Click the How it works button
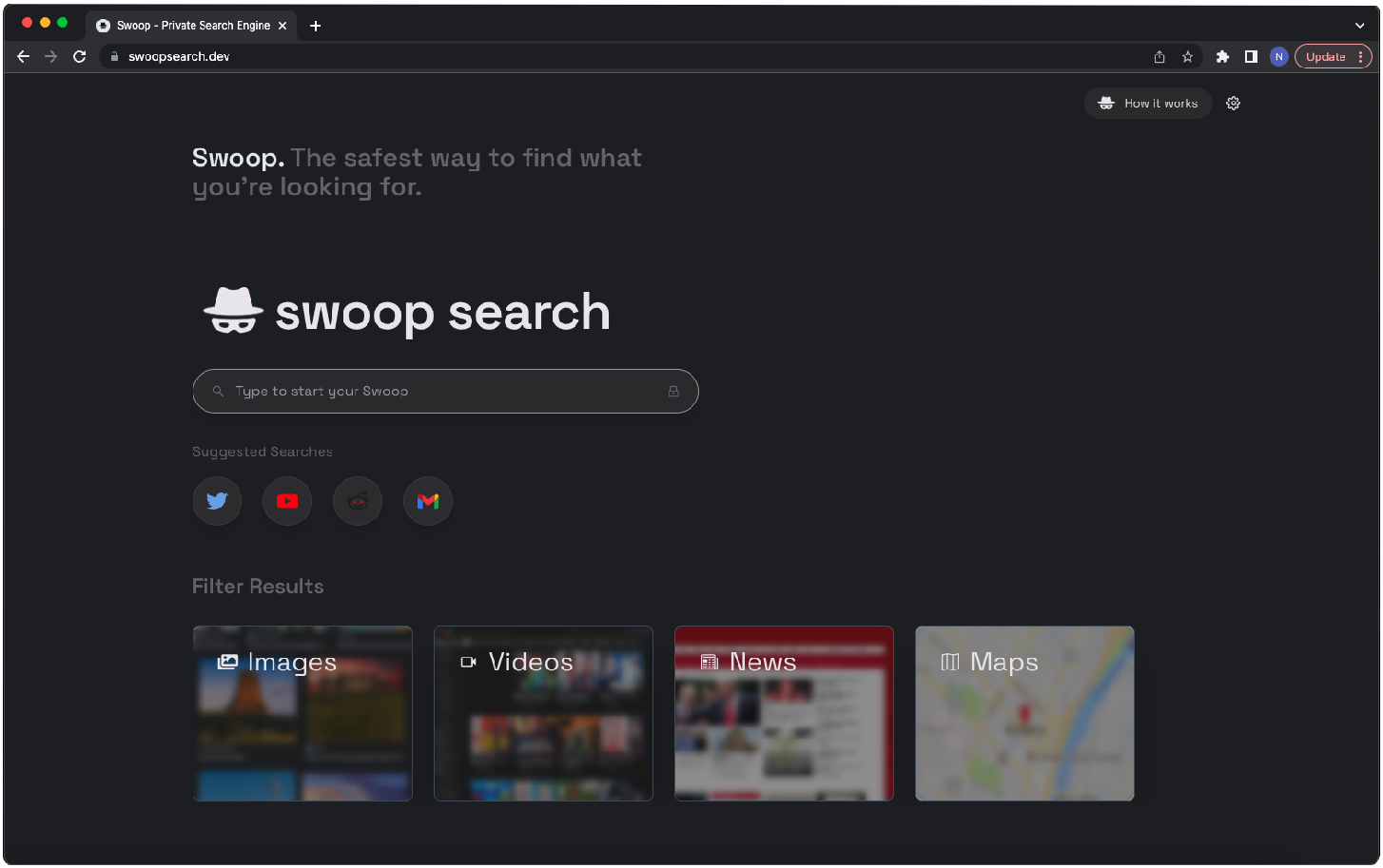This screenshot has height=868, width=1383. point(1148,104)
